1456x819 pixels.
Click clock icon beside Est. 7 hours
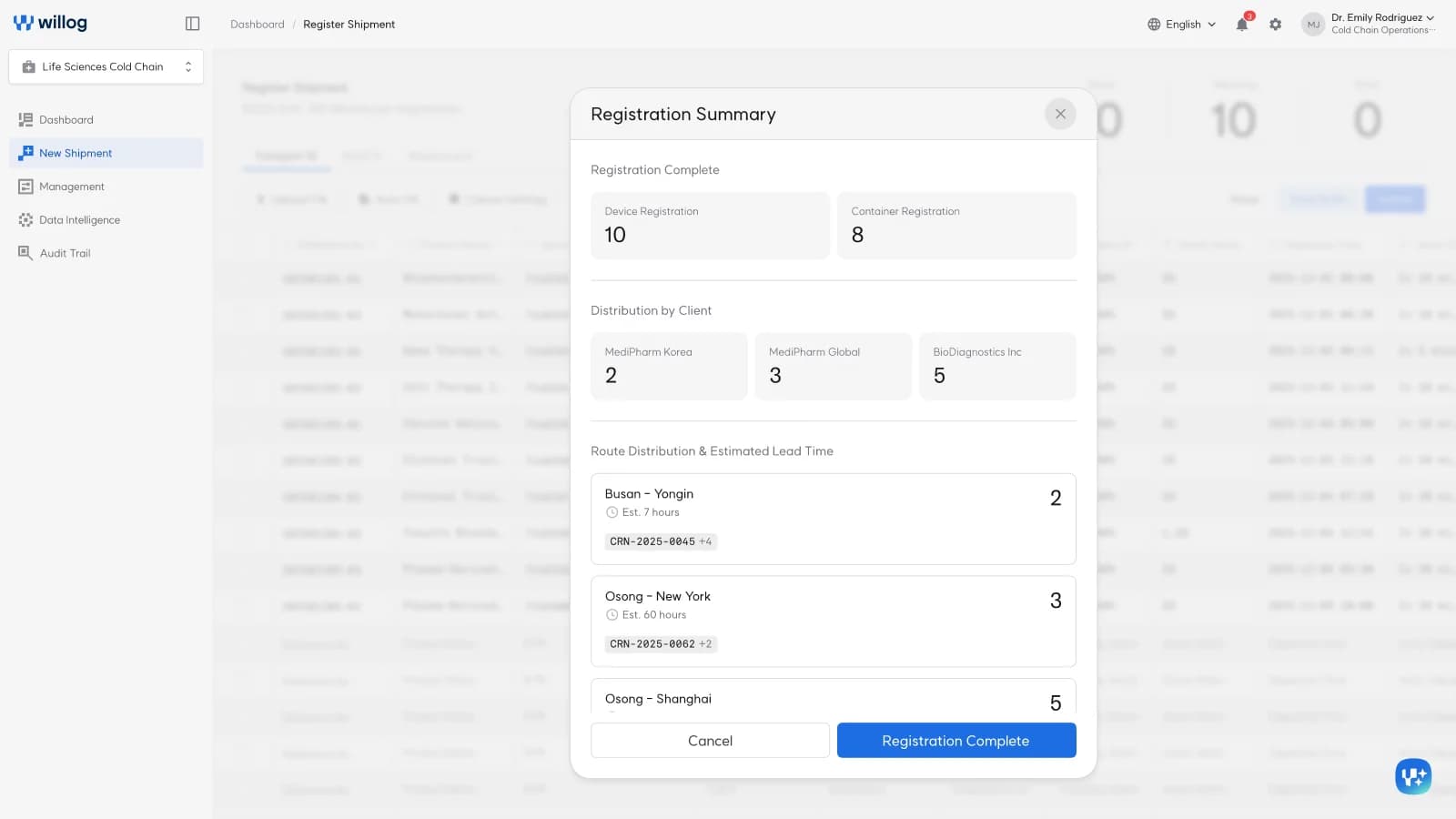pyautogui.click(x=612, y=512)
